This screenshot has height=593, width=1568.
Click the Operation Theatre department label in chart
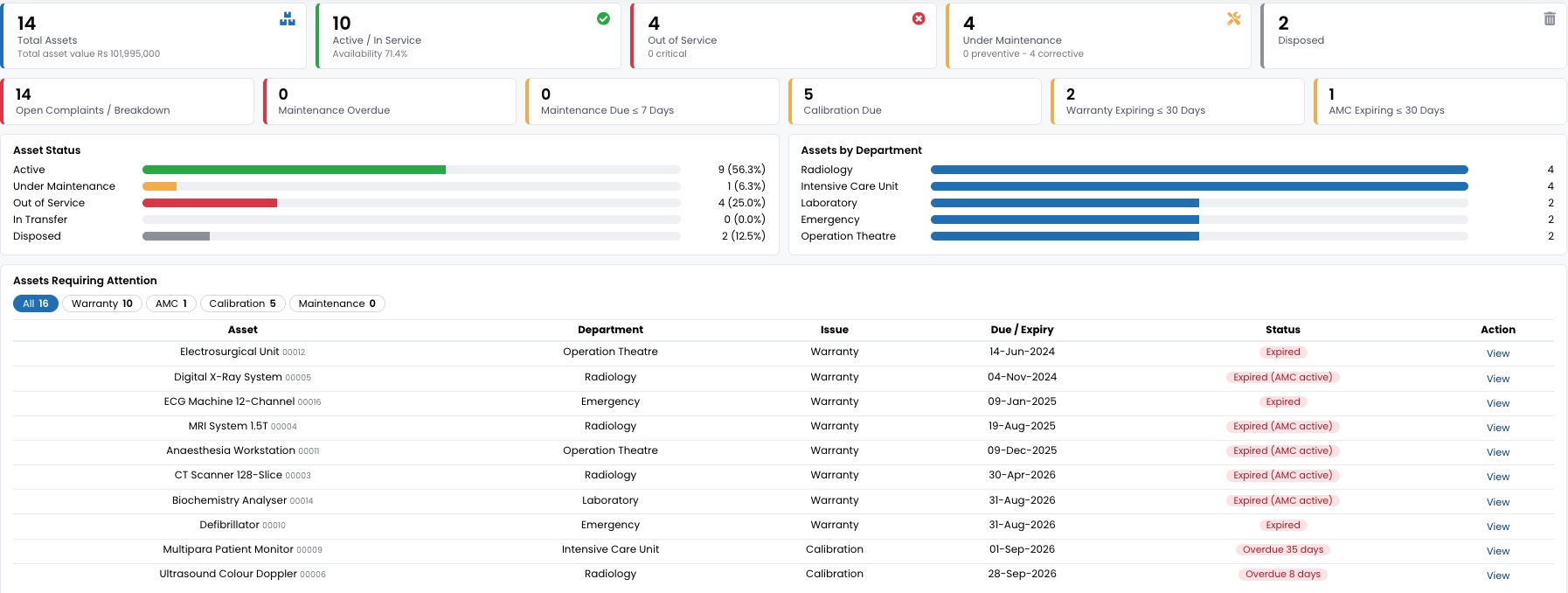(x=849, y=236)
